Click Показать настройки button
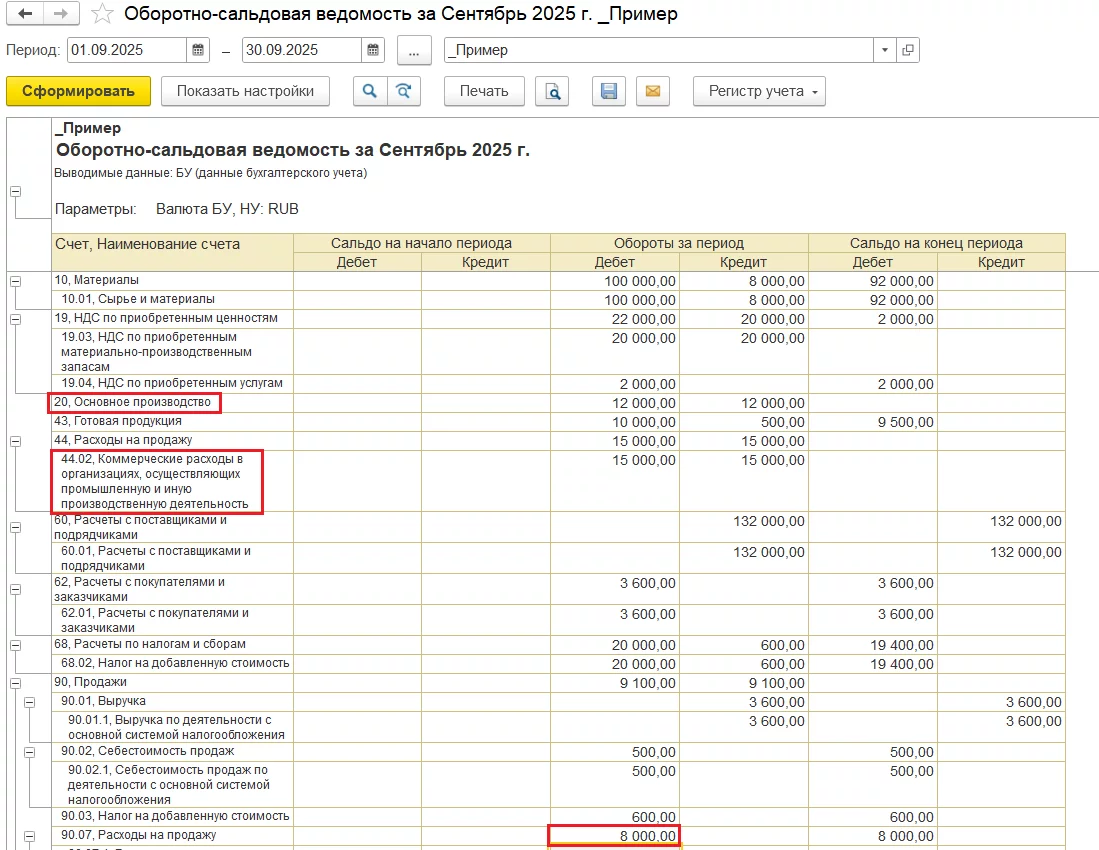Screen dimensions: 1099x850 (x=245, y=91)
